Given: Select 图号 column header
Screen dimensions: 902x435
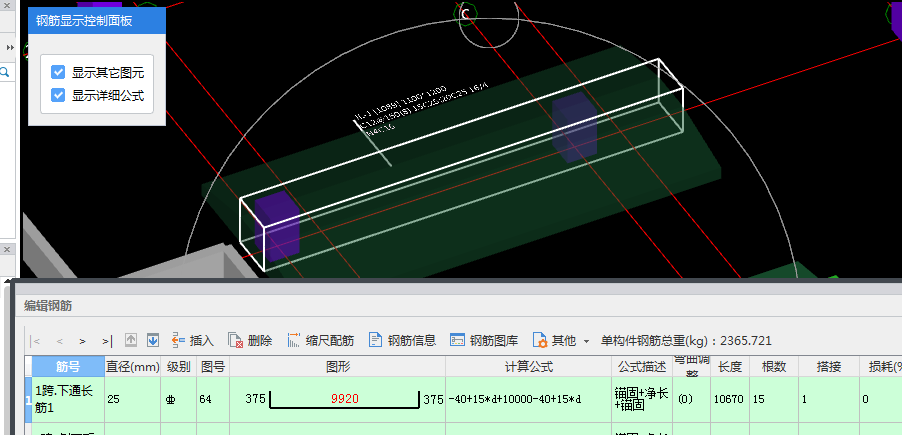Looking at the screenshot, I should (213, 367).
